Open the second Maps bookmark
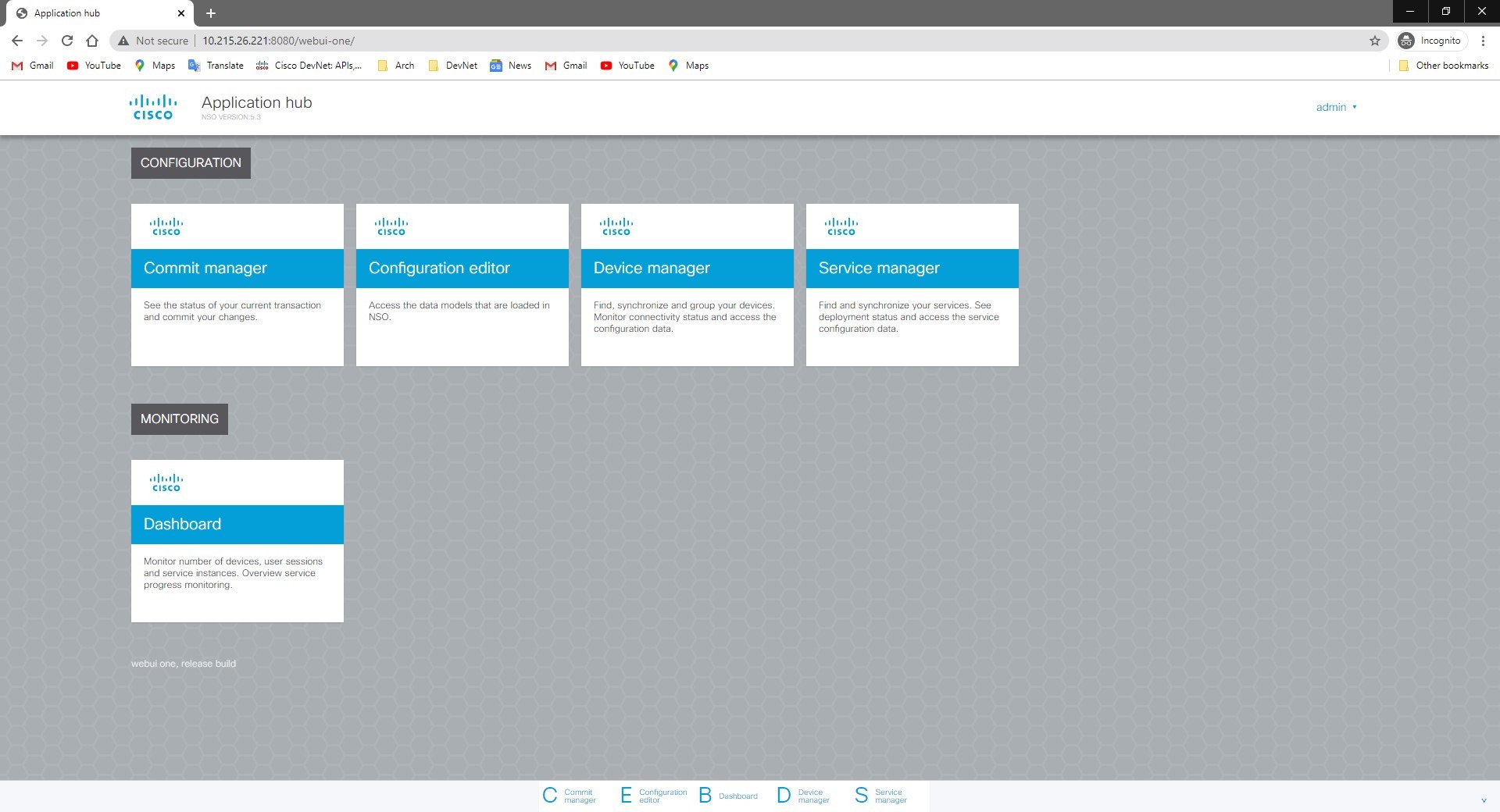This screenshot has height=812, width=1500. tap(688, 66)
